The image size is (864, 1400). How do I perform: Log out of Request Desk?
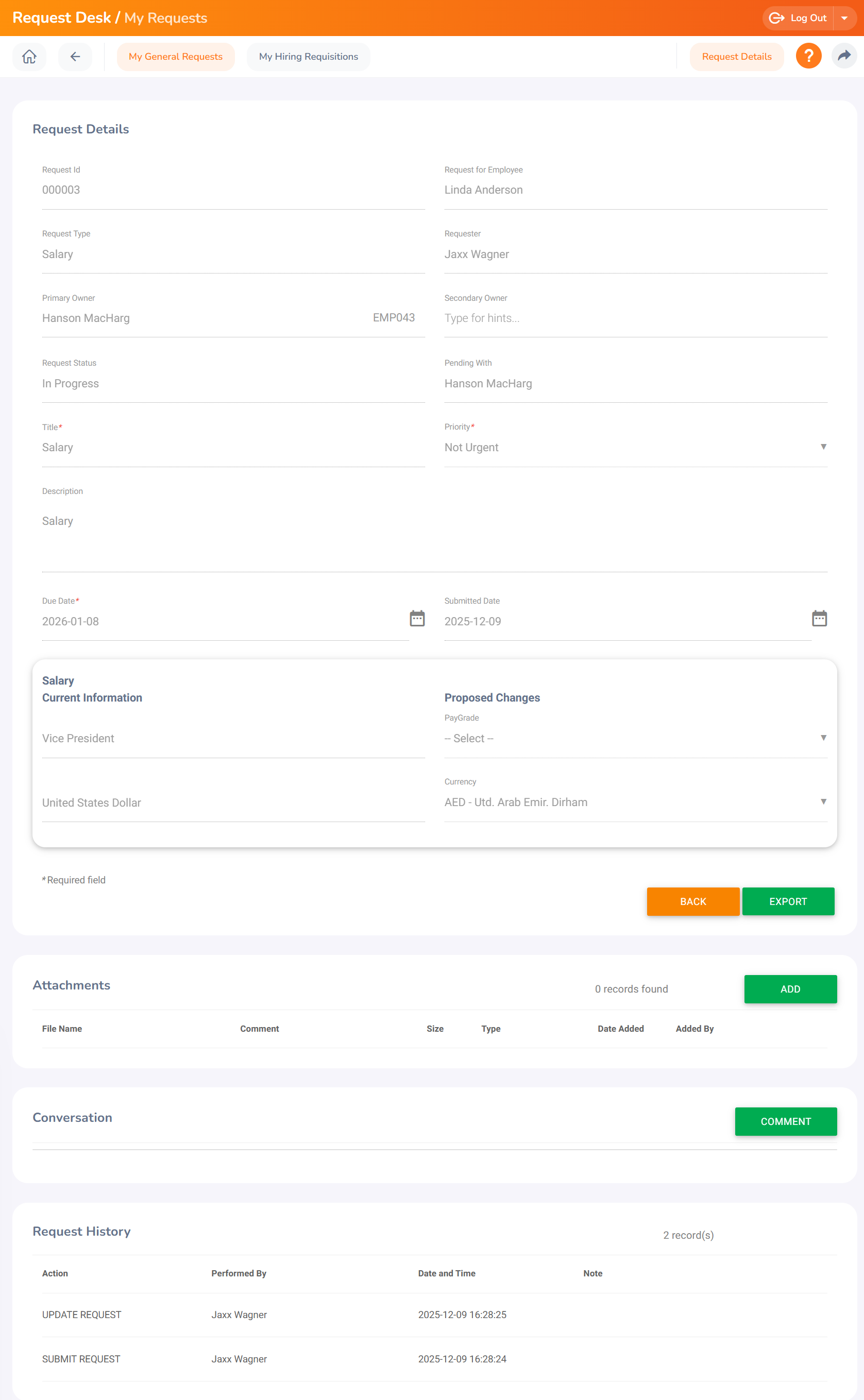coord(798,18)
